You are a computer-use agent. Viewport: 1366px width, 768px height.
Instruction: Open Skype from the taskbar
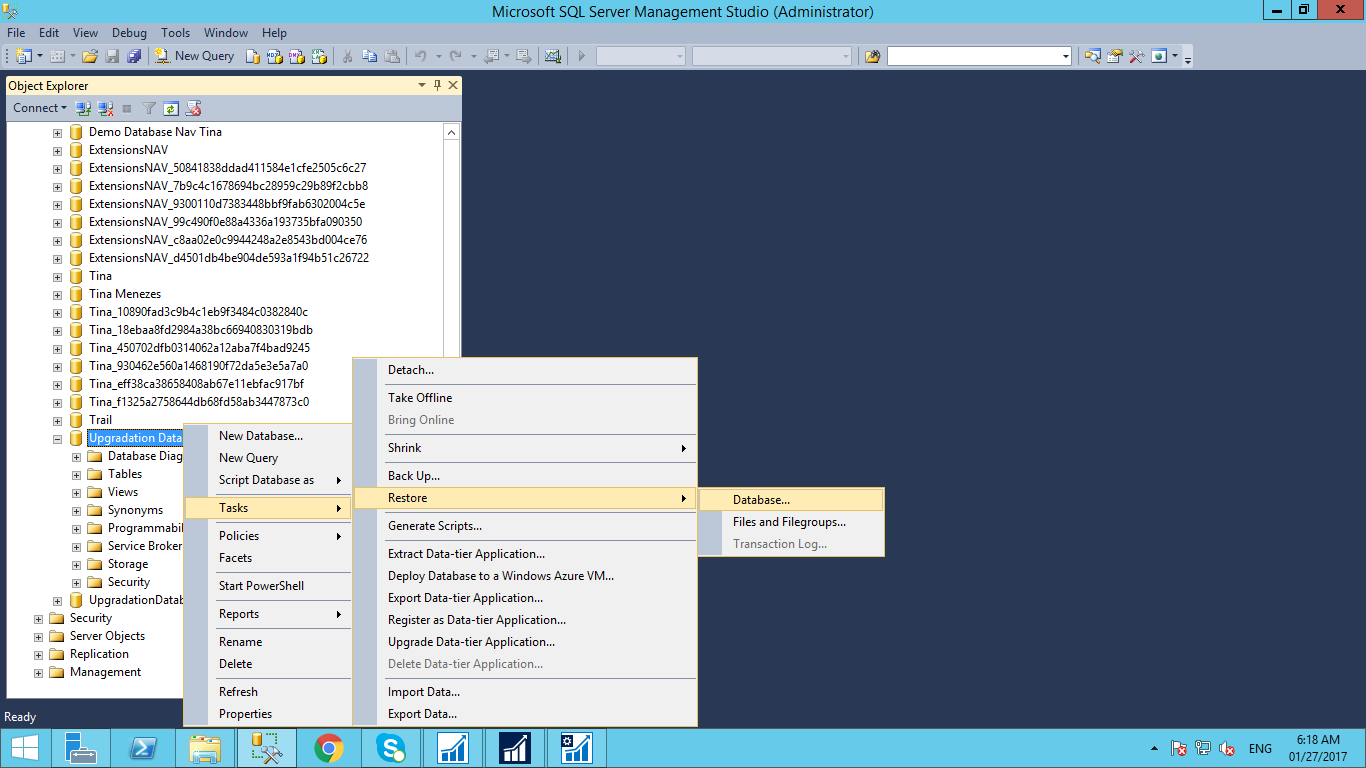pyautogui.click(x=391, y=748)
